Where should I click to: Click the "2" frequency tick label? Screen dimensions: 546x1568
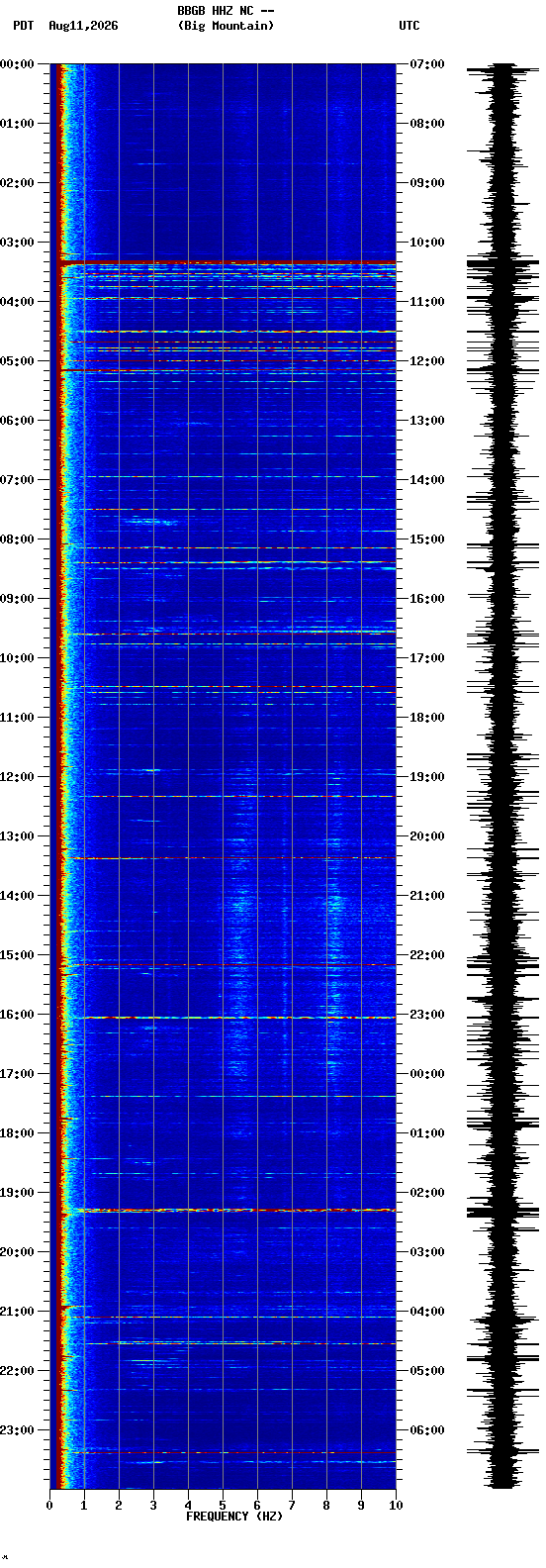119,1506
